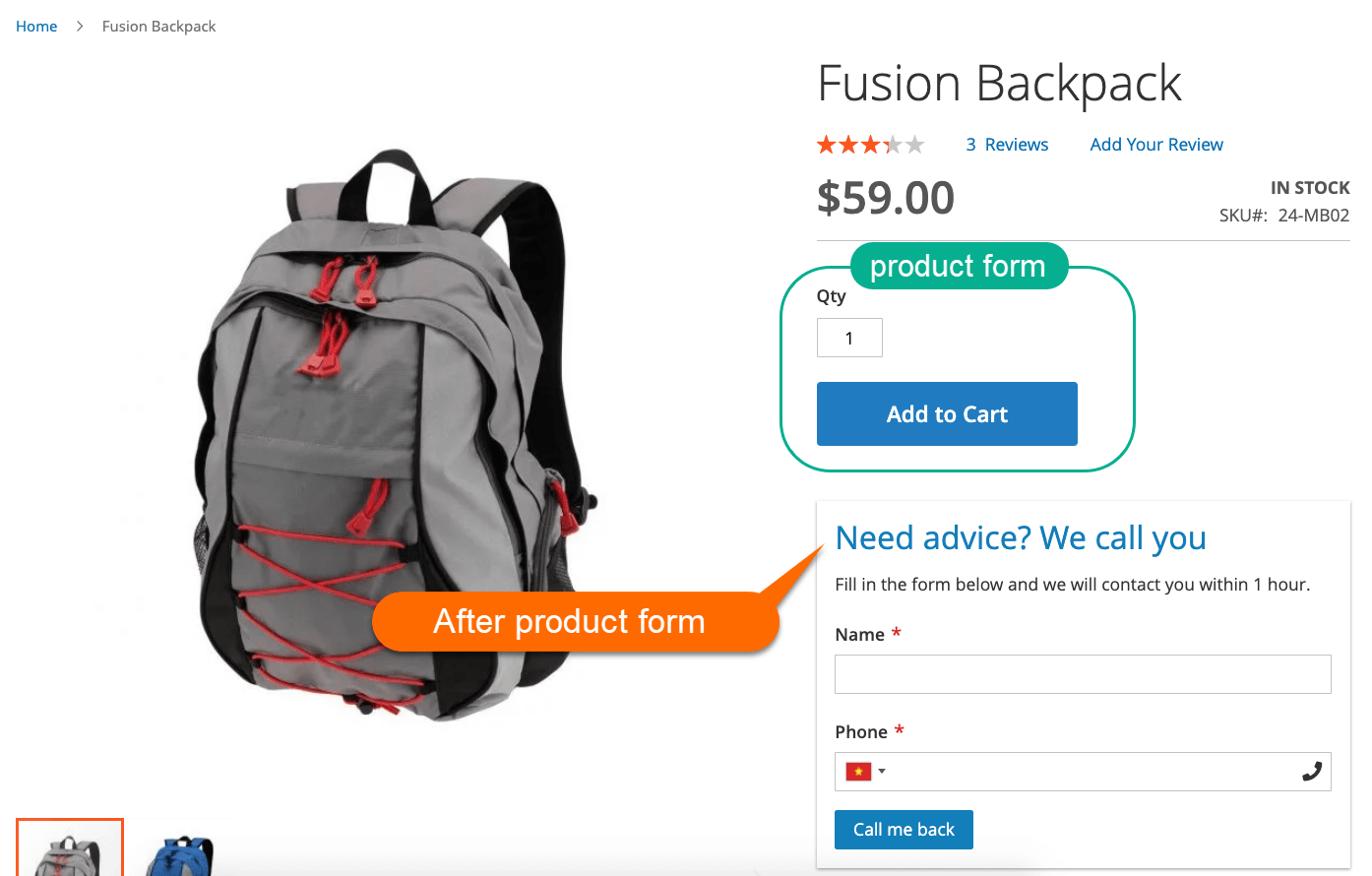The height and width of the screenshot is (876, 1372).
Task: Click the phone handset icon in Phone field
Action: pyautogui.click(x=1311, y=772)
